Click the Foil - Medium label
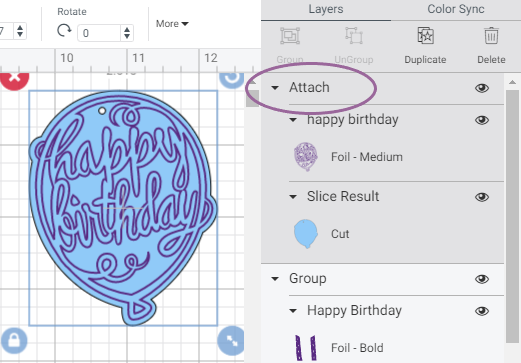The height and width of the screenshot is (363, 521). (367, 157)
